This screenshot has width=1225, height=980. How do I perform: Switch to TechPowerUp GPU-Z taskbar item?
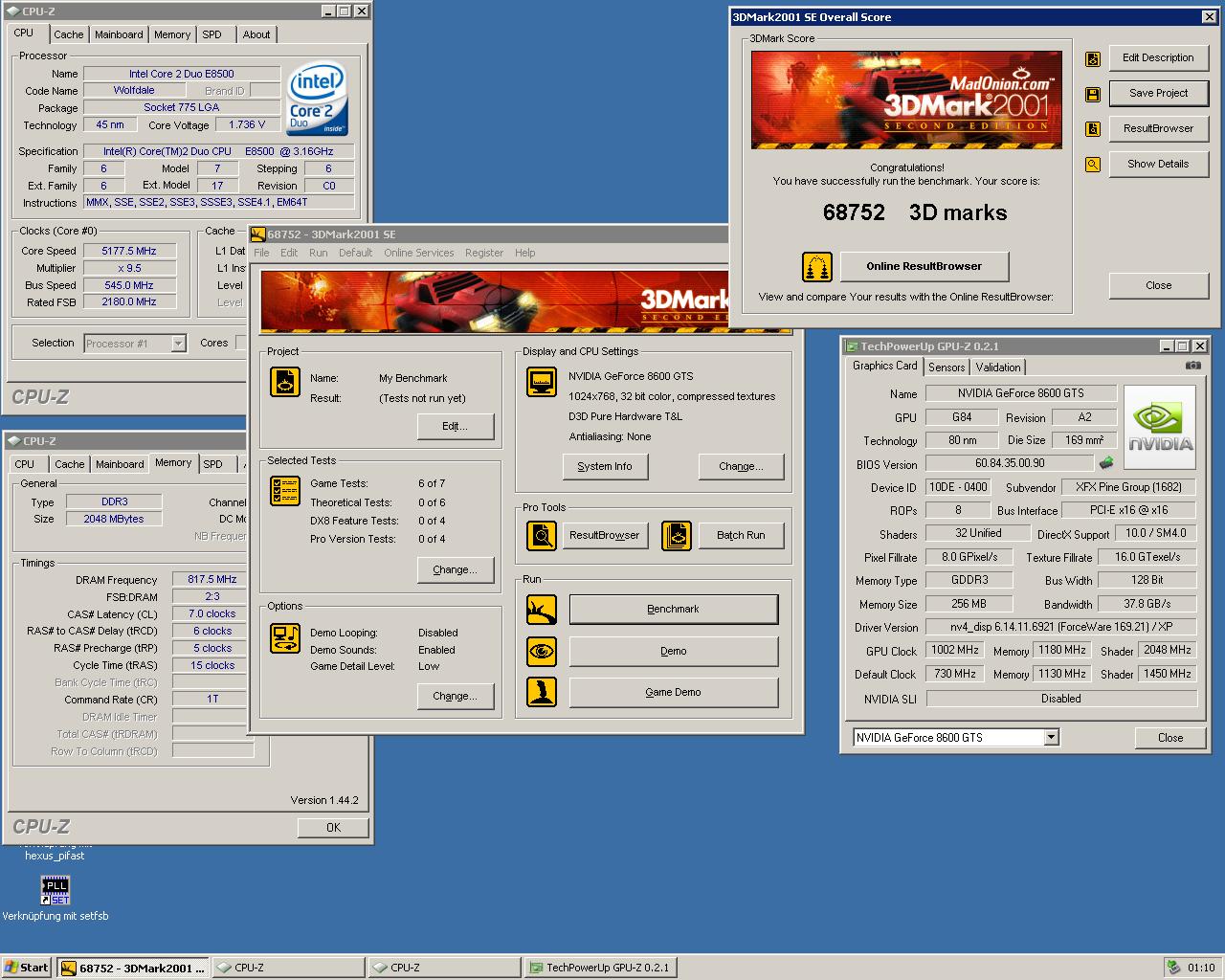[x=600, y=968]
